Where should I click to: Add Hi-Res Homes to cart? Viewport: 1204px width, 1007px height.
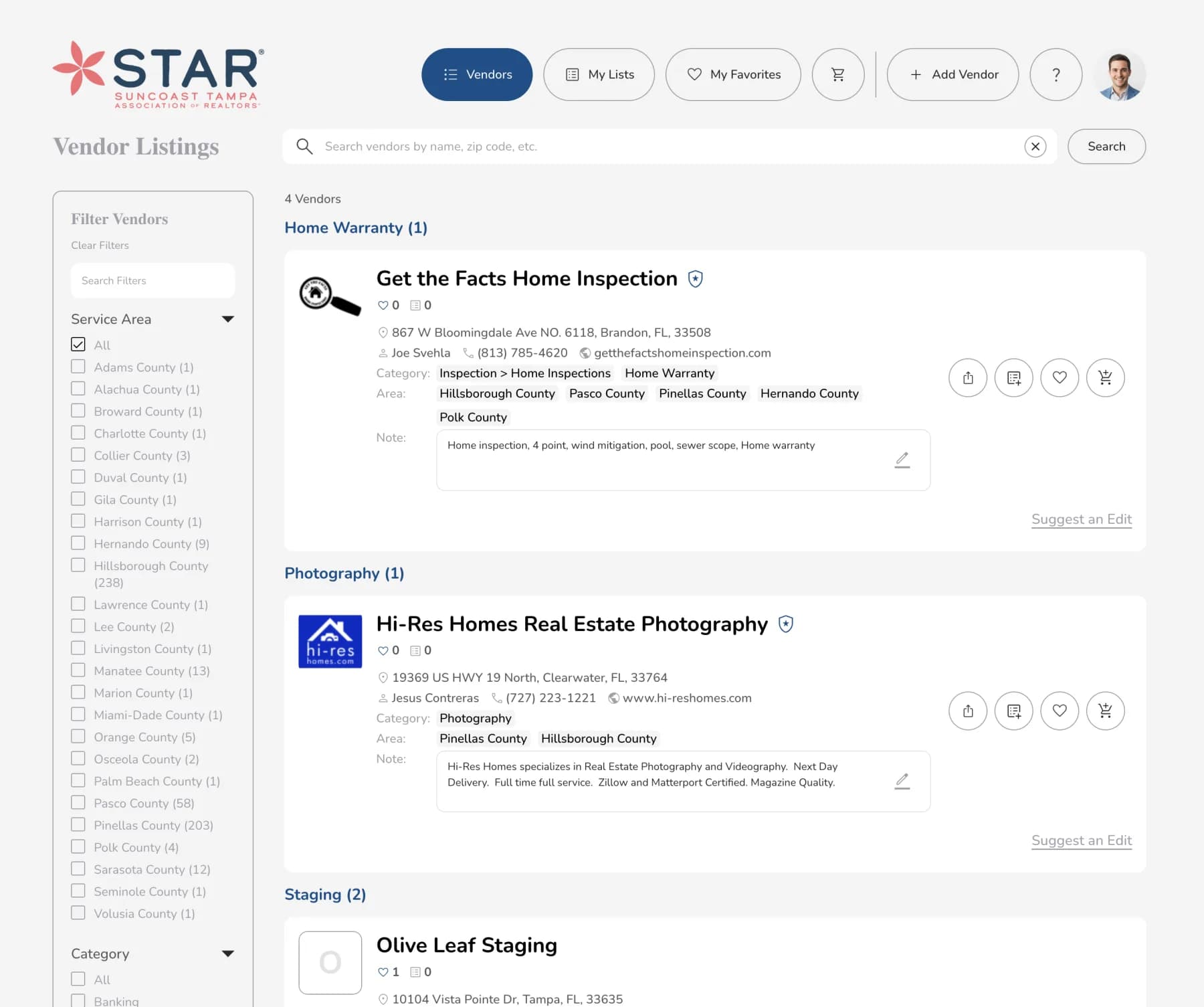tap(1105, 711)
